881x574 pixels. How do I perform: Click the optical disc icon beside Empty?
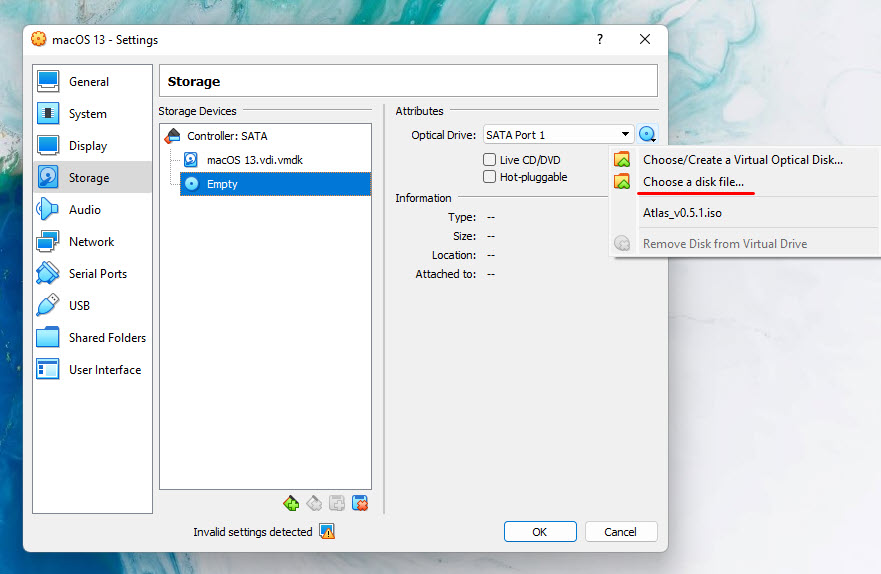[192, 184]
